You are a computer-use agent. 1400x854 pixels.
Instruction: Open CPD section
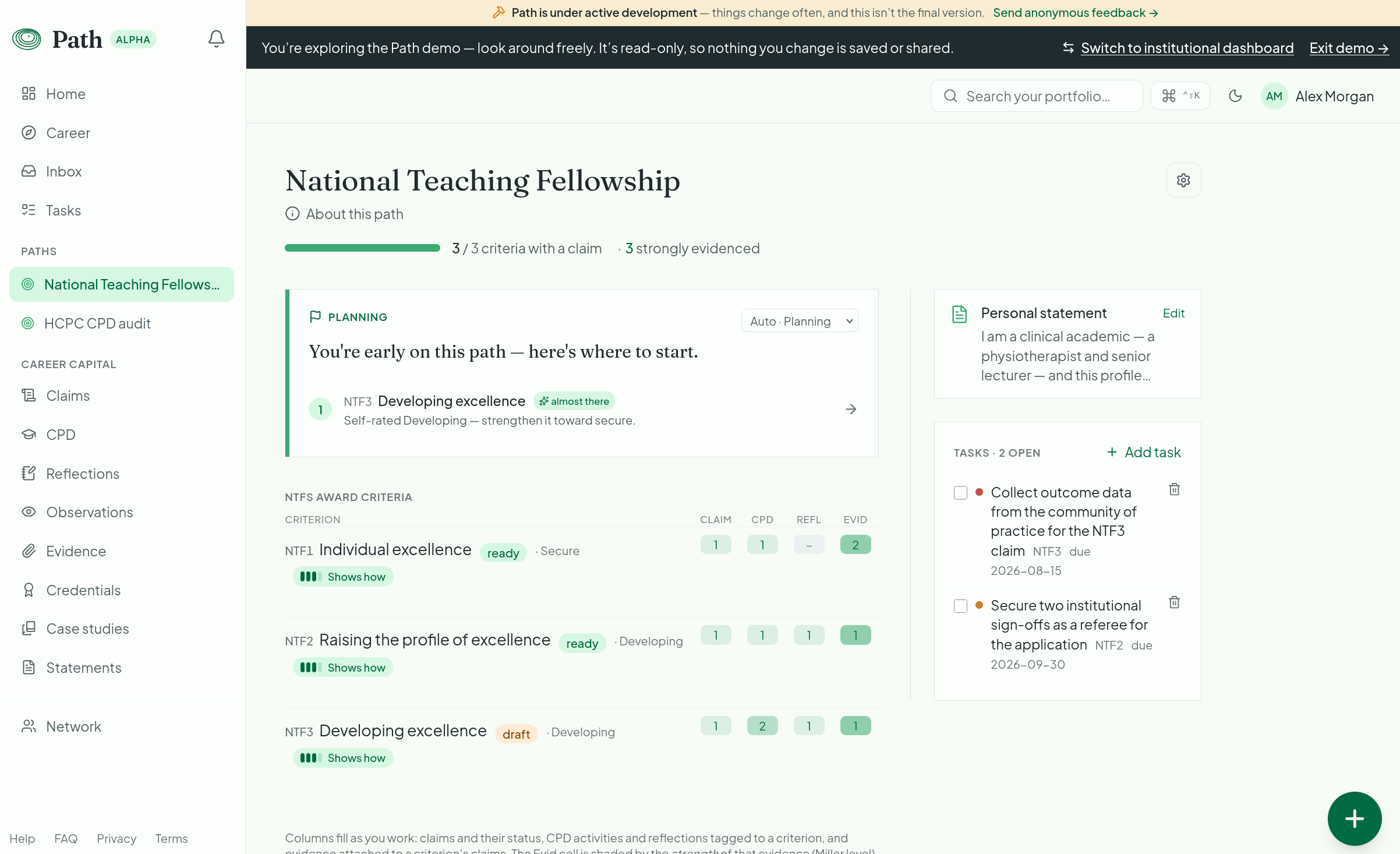122,435
